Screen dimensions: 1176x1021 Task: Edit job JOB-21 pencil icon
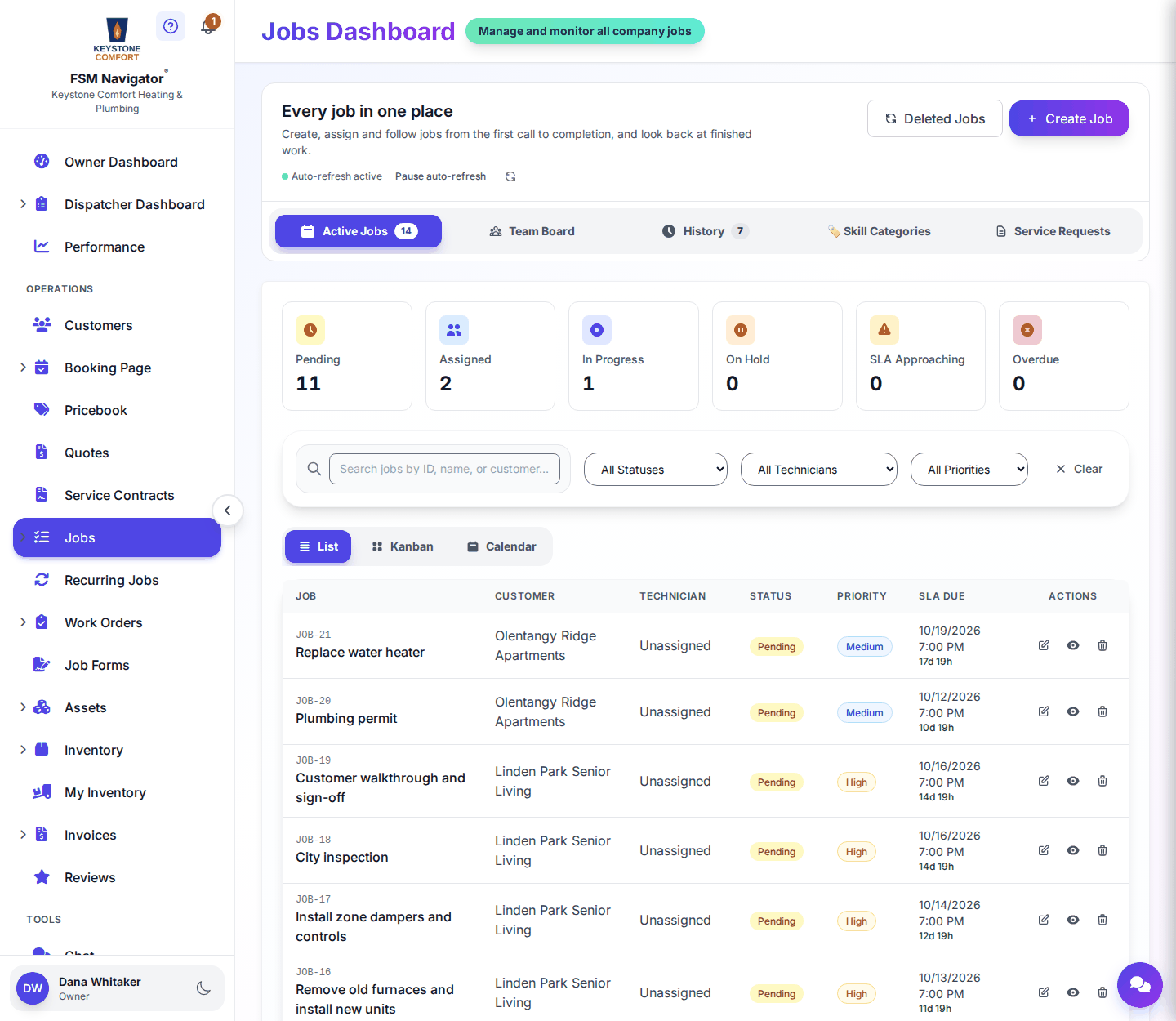[1044, 645]
